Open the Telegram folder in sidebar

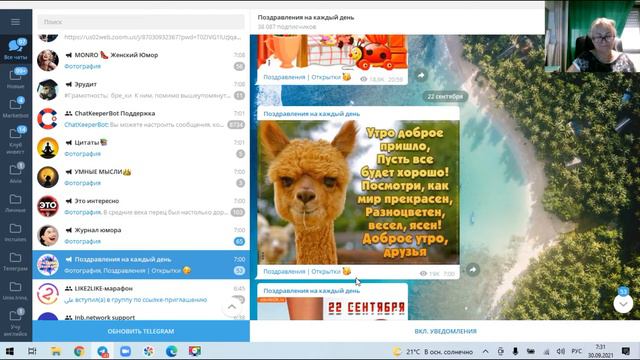[x=16, y=262]
